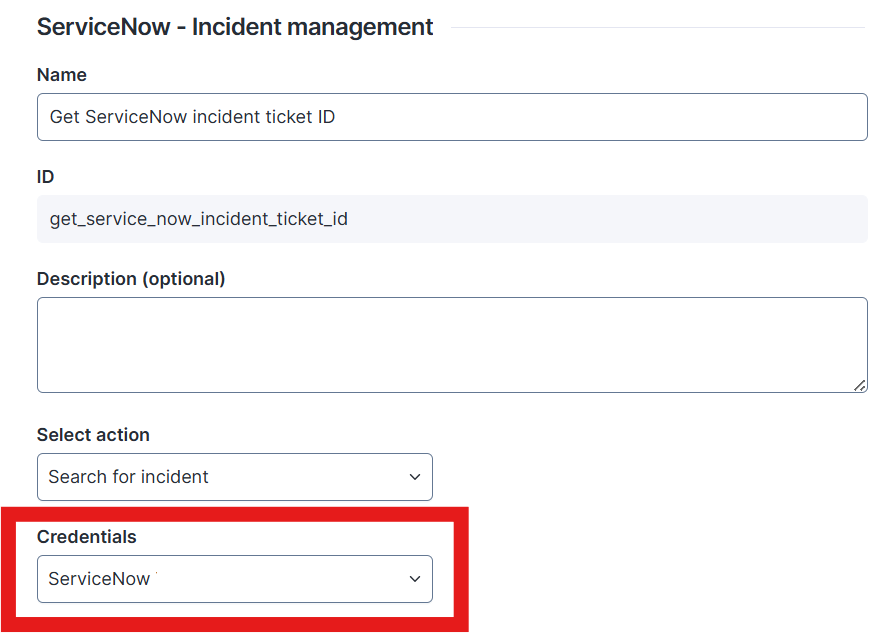The width and height of the screenshot is (889, 633).
Task: Click the "Search for incident" selected option
Action: click(128, 477)
